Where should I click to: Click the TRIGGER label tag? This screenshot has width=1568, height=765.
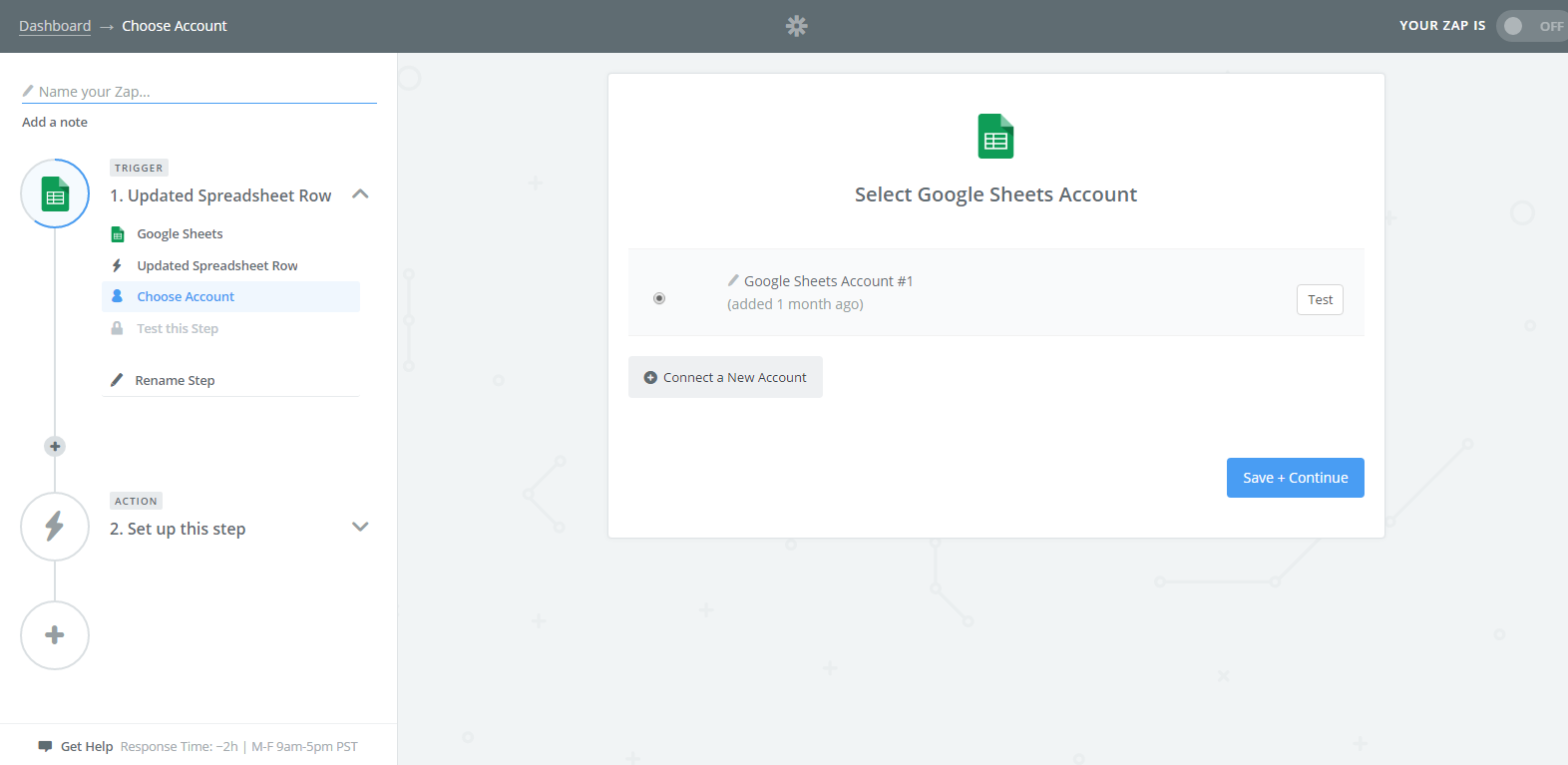[x=139, y=168]
